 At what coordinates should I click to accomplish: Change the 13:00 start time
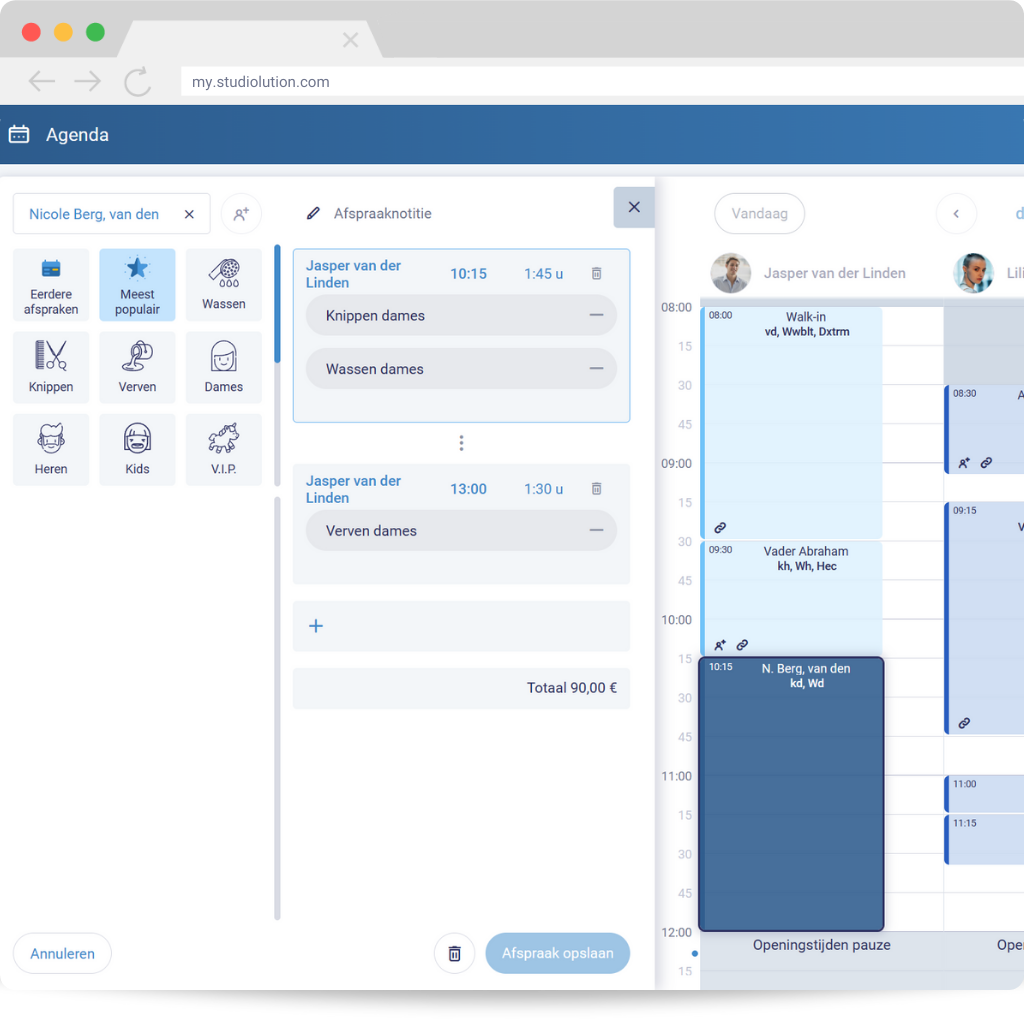point(468,488)
